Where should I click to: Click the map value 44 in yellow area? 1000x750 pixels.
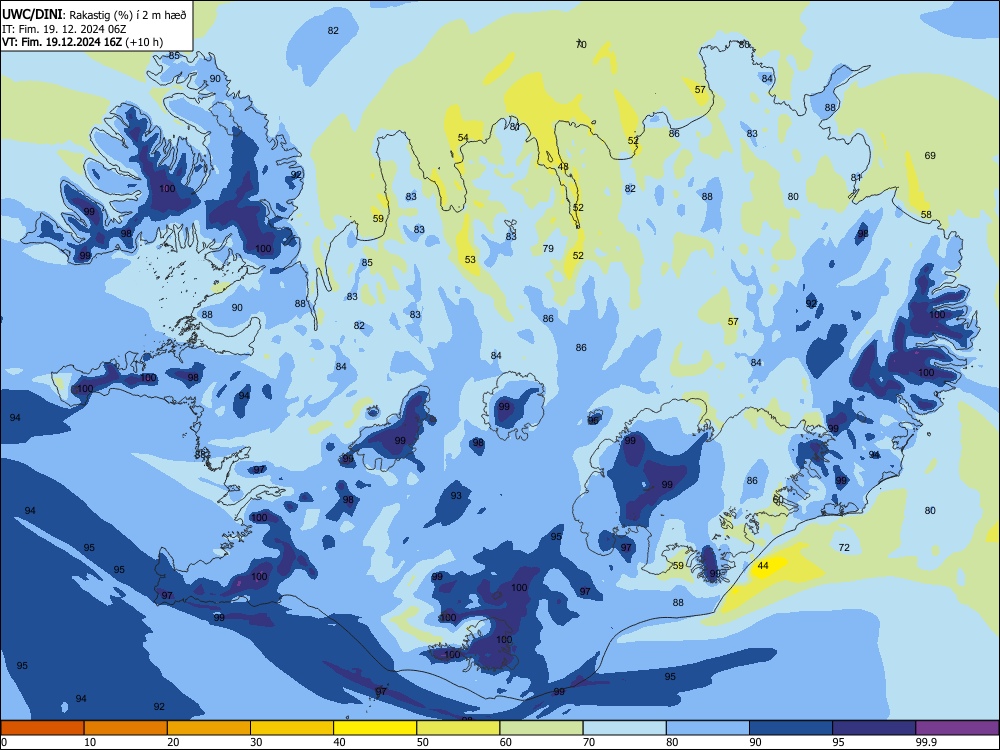[763, 566]
